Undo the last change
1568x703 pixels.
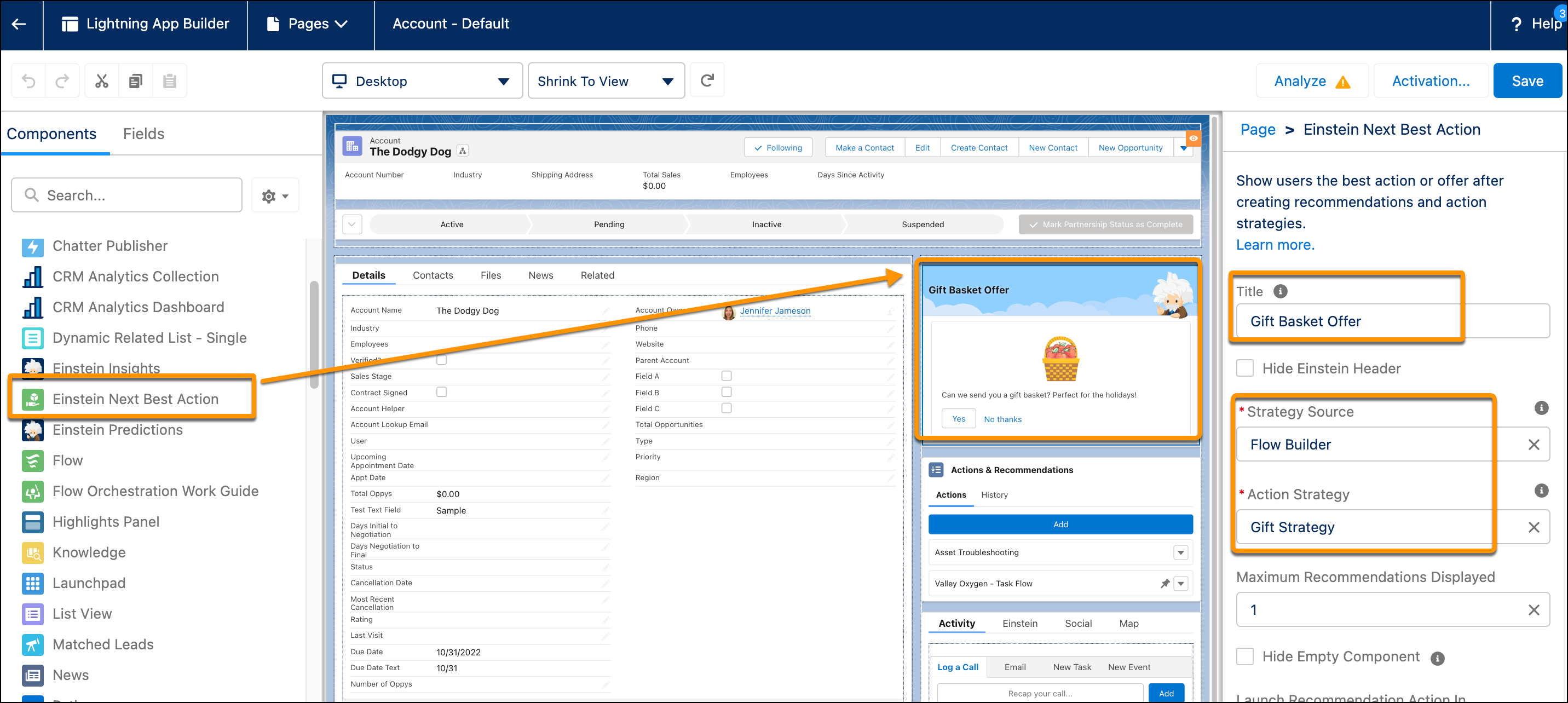point(28,81)
